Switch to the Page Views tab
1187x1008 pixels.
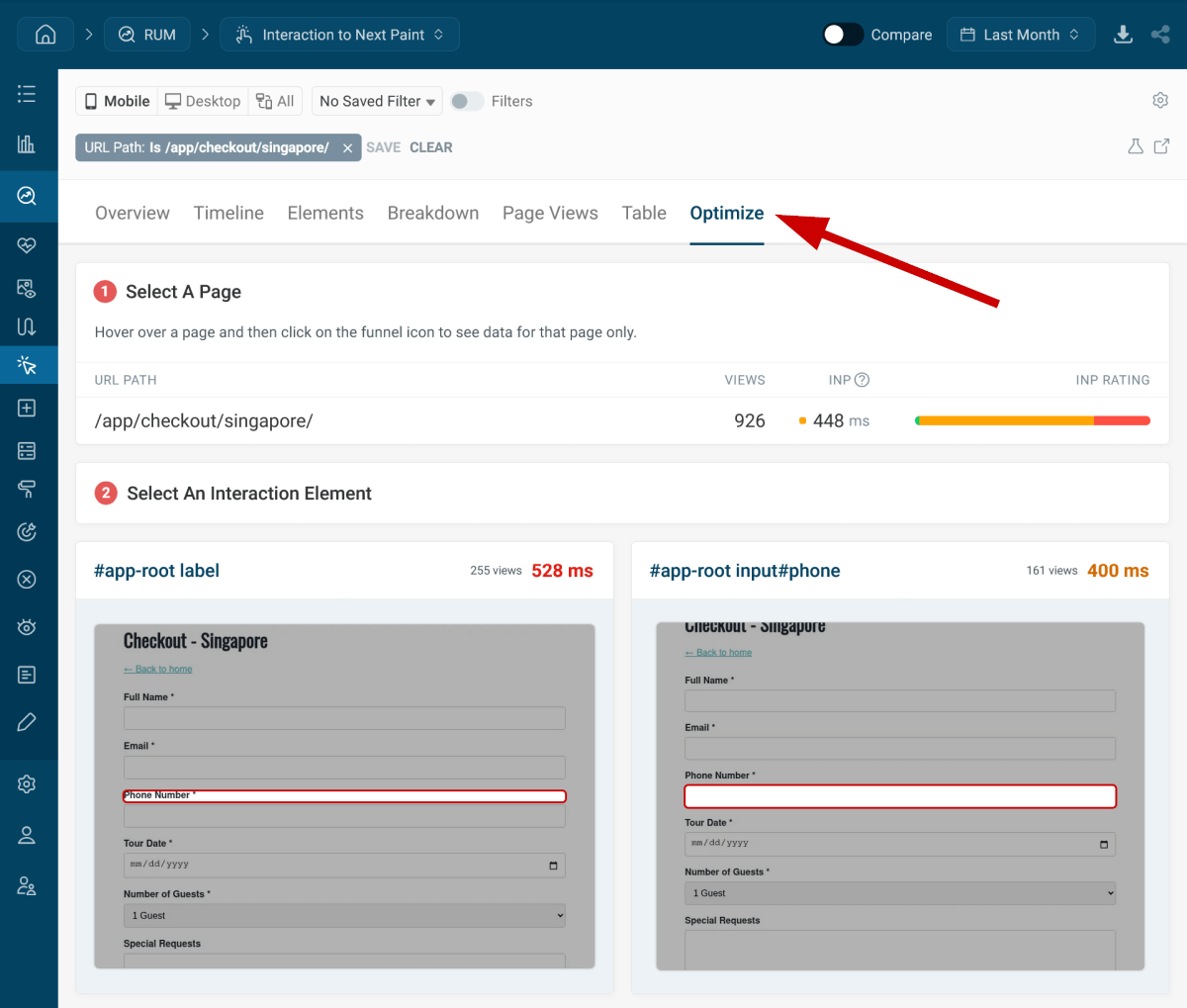click(x=550, y=213)
